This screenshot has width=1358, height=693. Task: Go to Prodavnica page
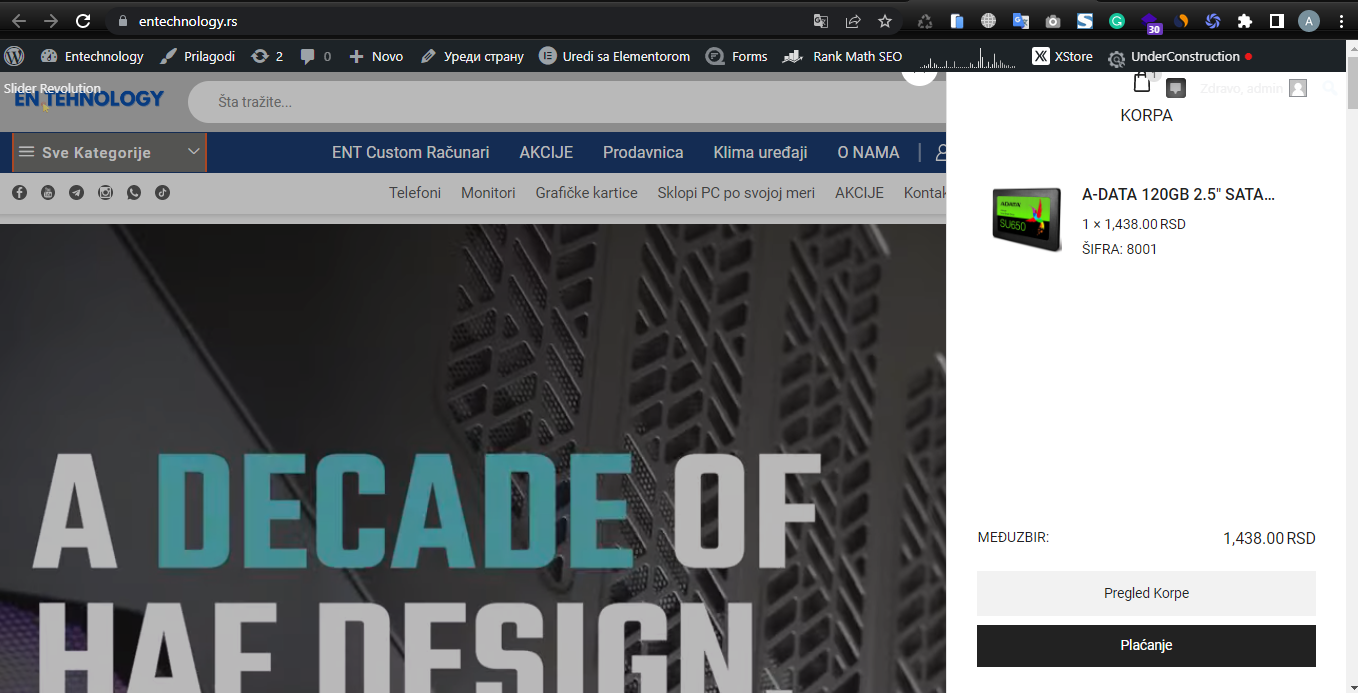[x=643, y=152]
